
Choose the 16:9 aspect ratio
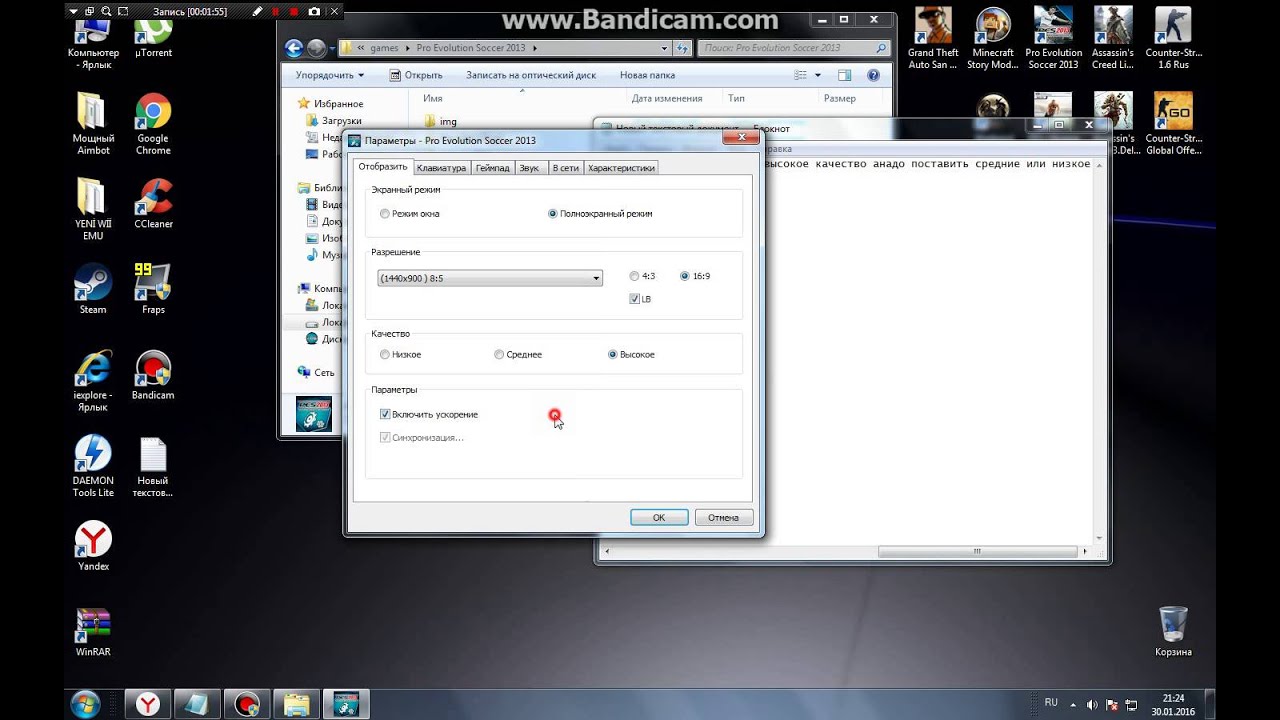click(685, 276)
